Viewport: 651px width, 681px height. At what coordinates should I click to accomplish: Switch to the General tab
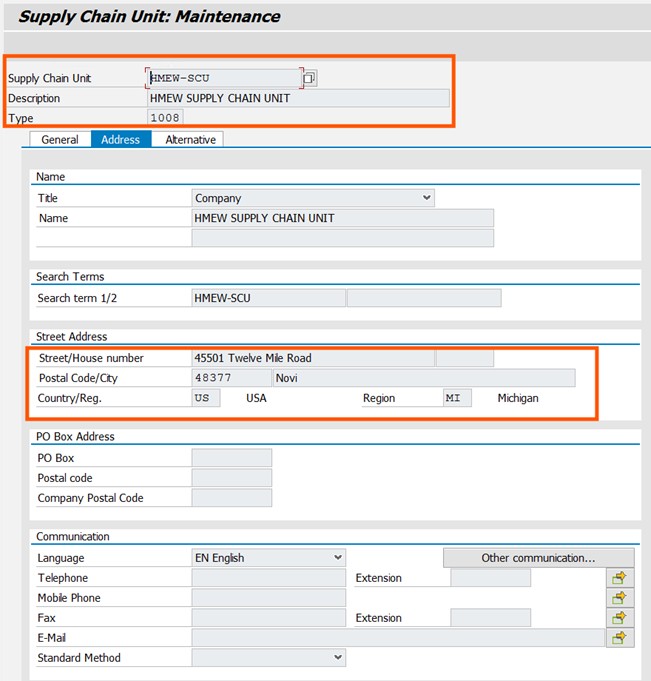pos(60,140)
